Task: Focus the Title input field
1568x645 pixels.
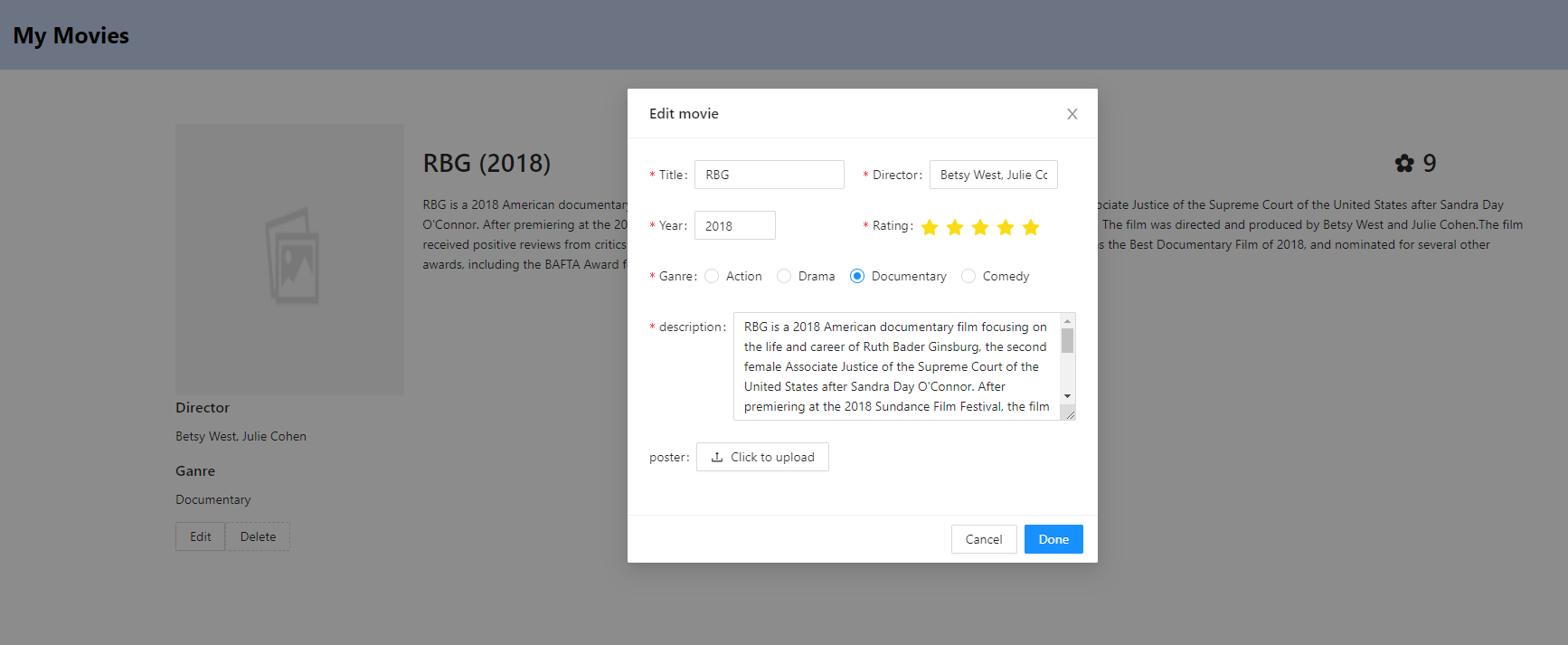Action: tap(770, 175)
